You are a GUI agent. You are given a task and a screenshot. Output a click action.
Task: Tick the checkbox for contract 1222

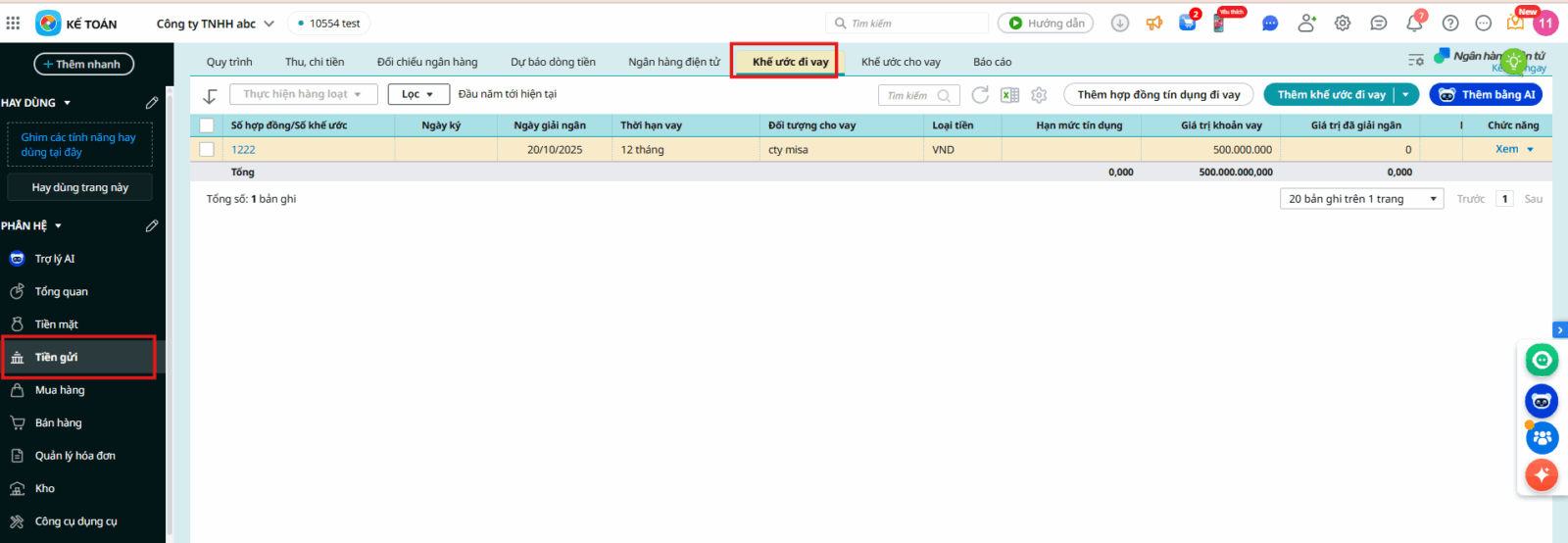click(x=207, y=150)
